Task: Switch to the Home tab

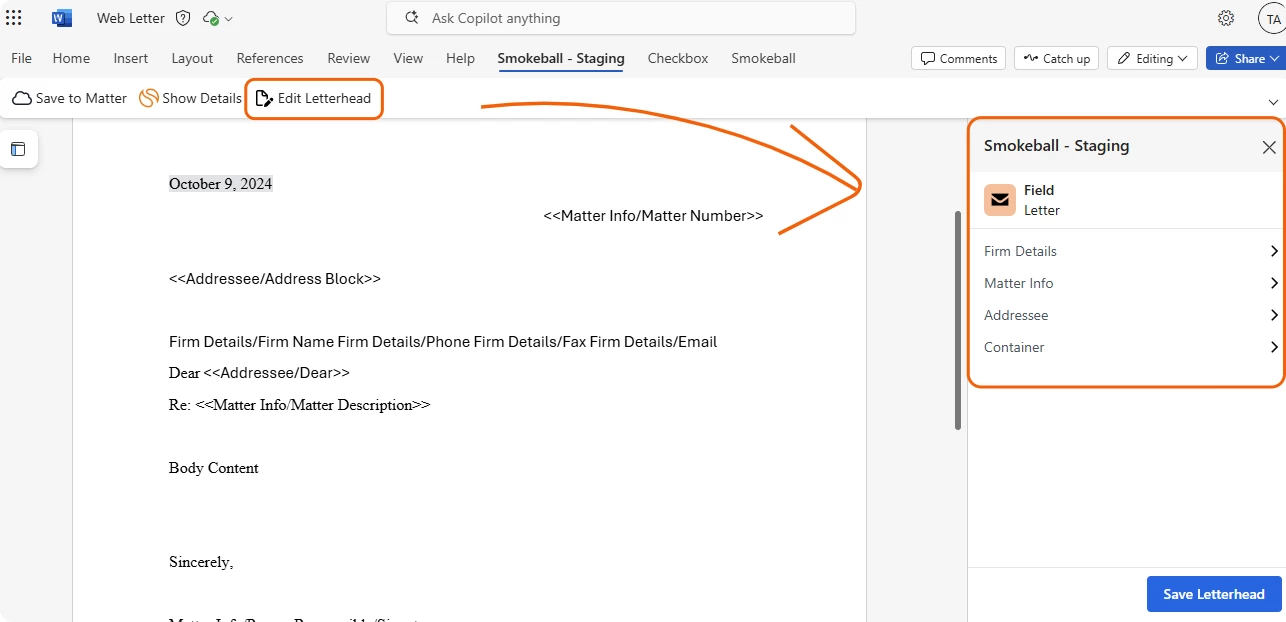Action: pos(71,58)
